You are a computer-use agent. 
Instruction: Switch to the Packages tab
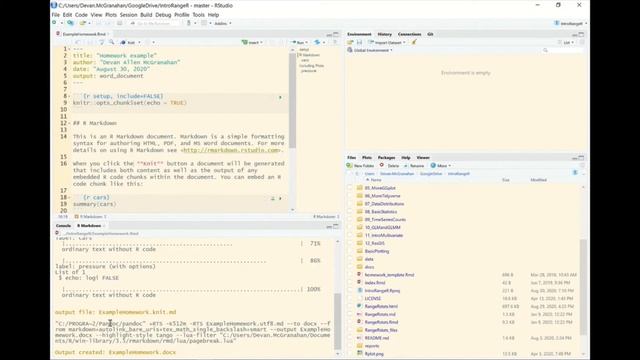(386, 158)
